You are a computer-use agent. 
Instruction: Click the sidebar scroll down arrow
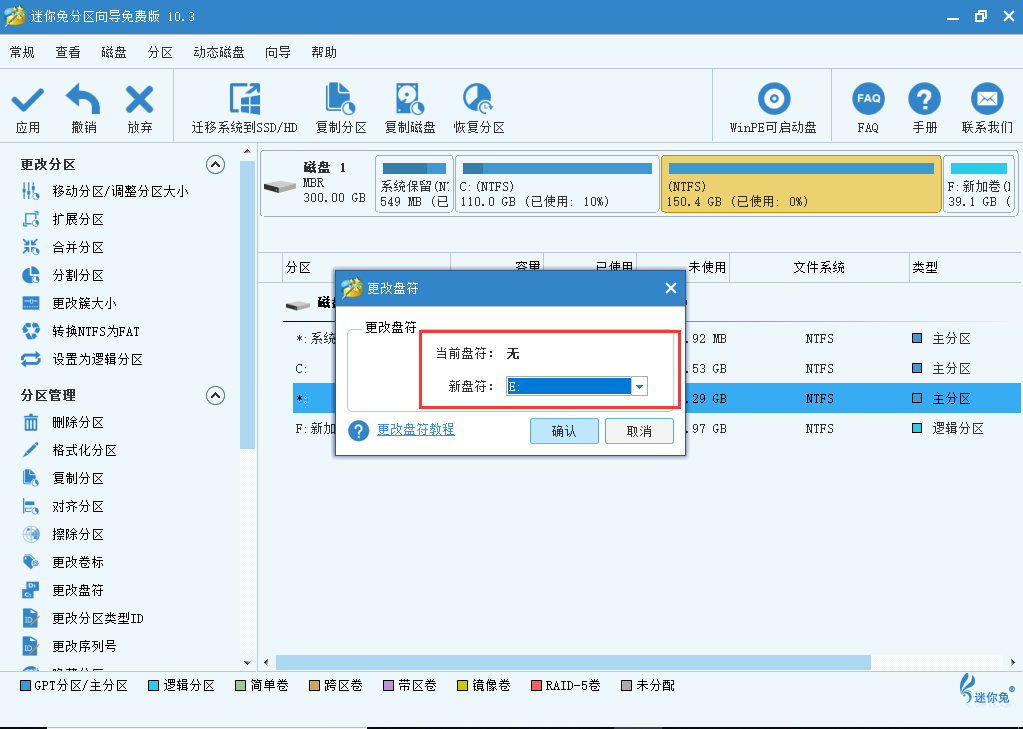coord(247,662)
